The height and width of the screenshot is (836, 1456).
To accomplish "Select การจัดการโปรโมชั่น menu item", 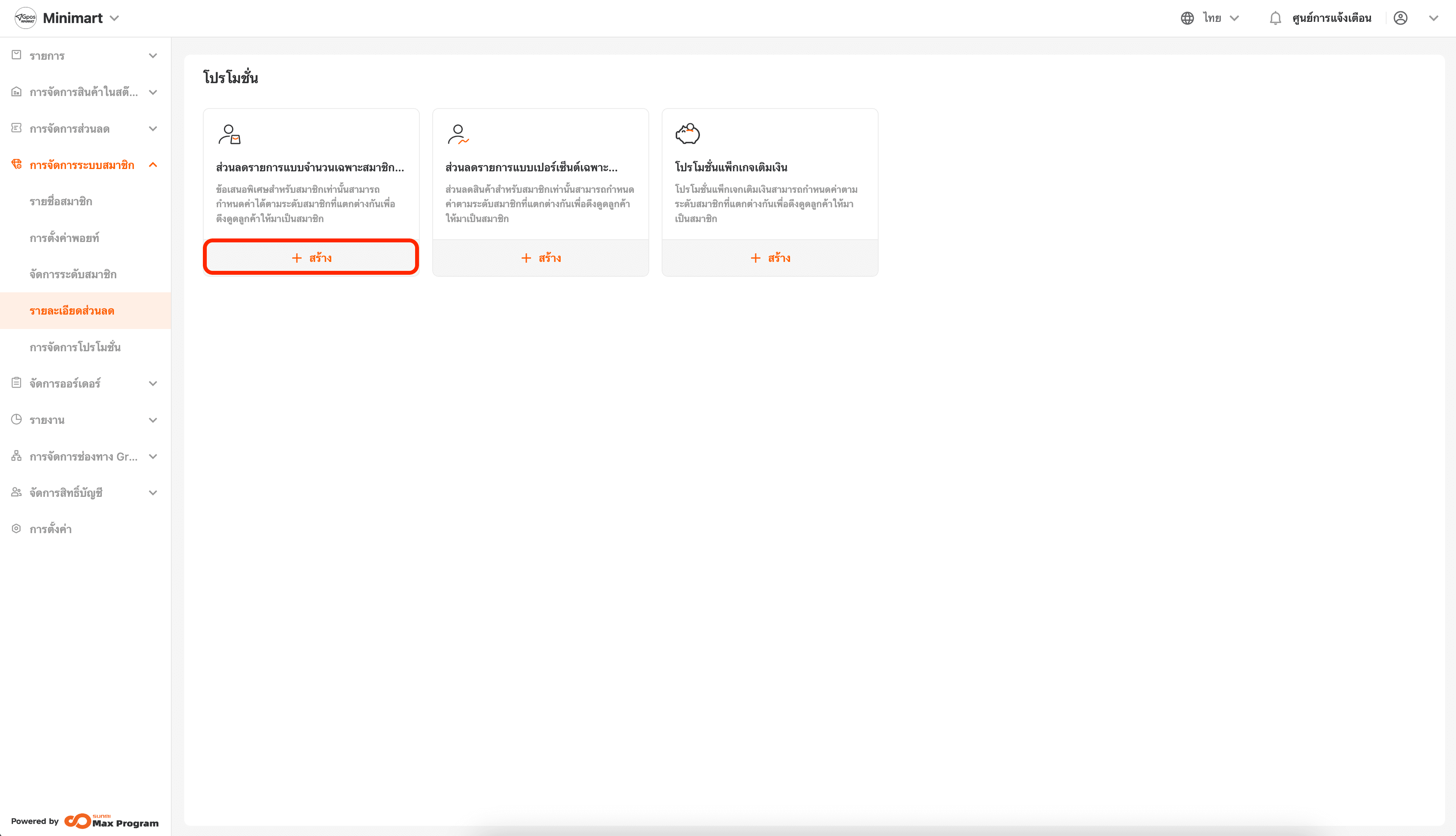I will click(x=75, y=347).
